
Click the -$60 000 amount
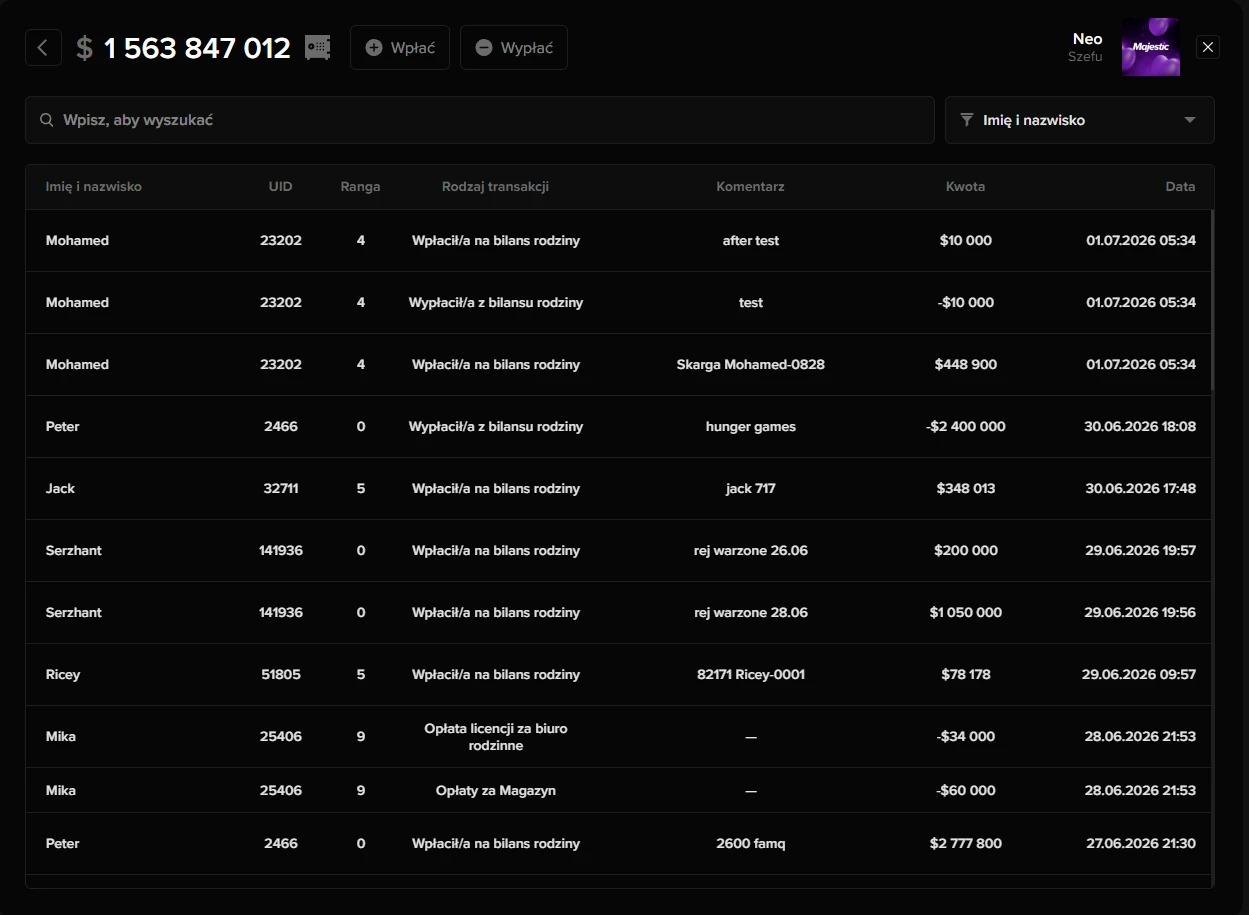point(966,791)
